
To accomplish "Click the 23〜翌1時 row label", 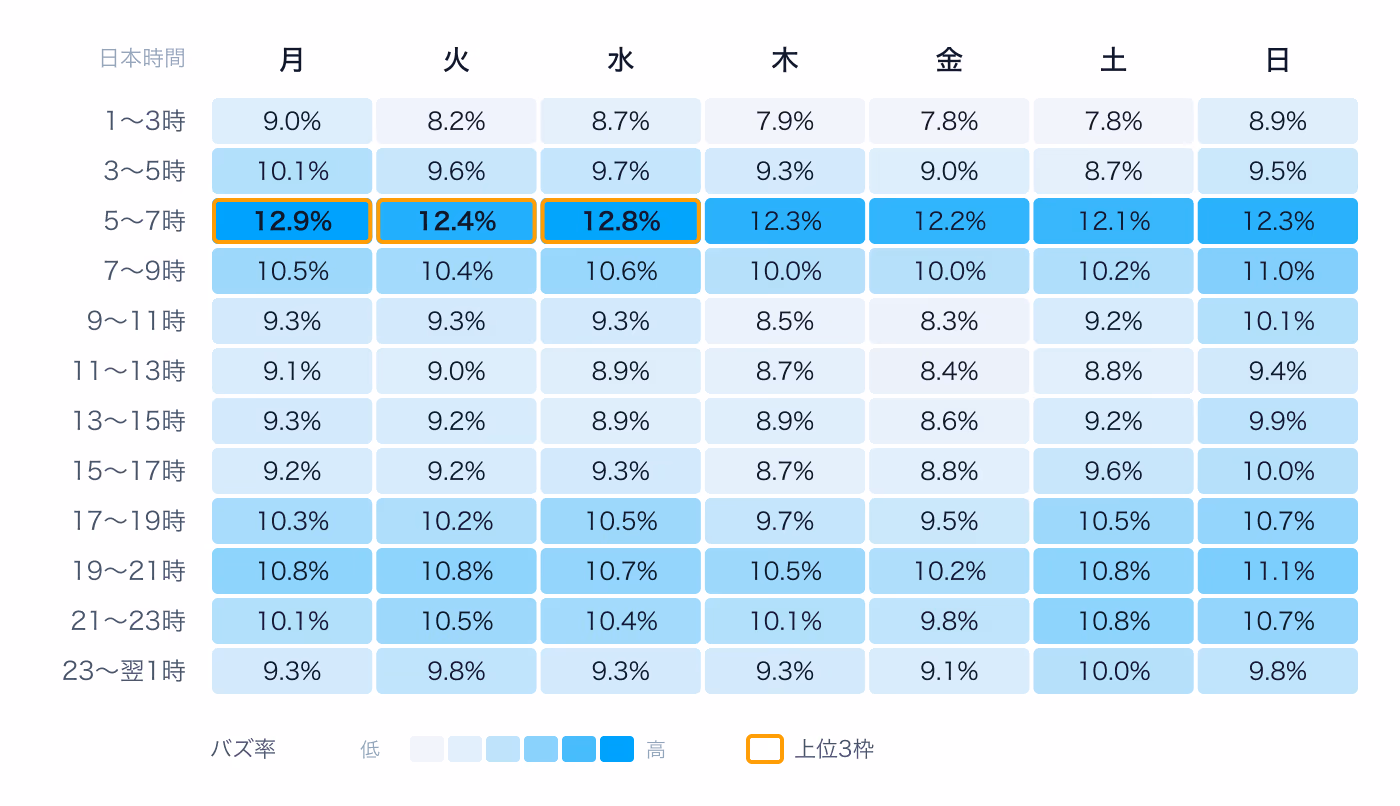I will coord(124,671).
